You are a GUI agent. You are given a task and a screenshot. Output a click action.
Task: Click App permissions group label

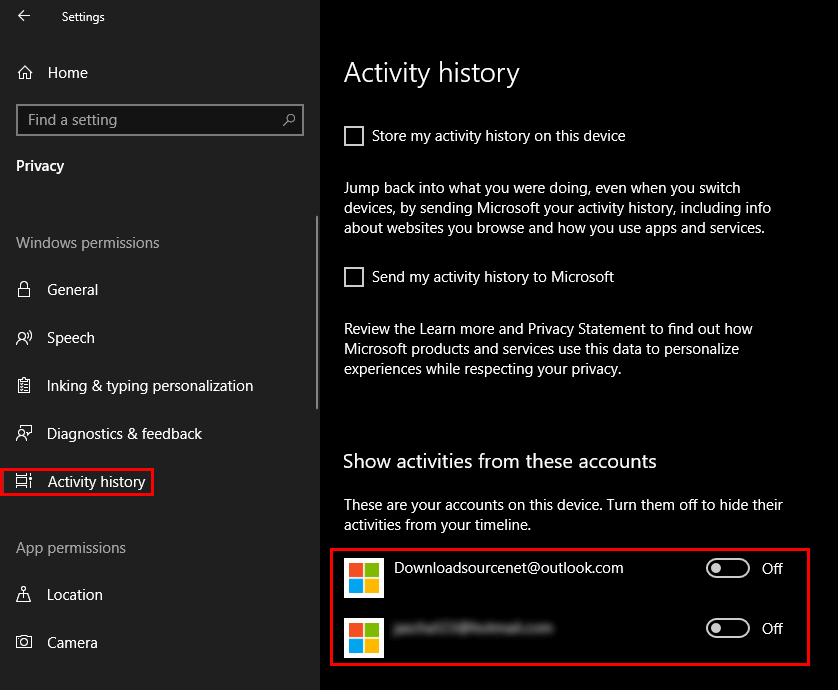[71, 548]
